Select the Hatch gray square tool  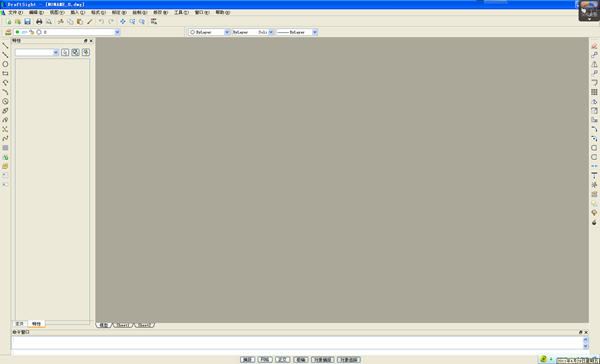pos(5,148)
